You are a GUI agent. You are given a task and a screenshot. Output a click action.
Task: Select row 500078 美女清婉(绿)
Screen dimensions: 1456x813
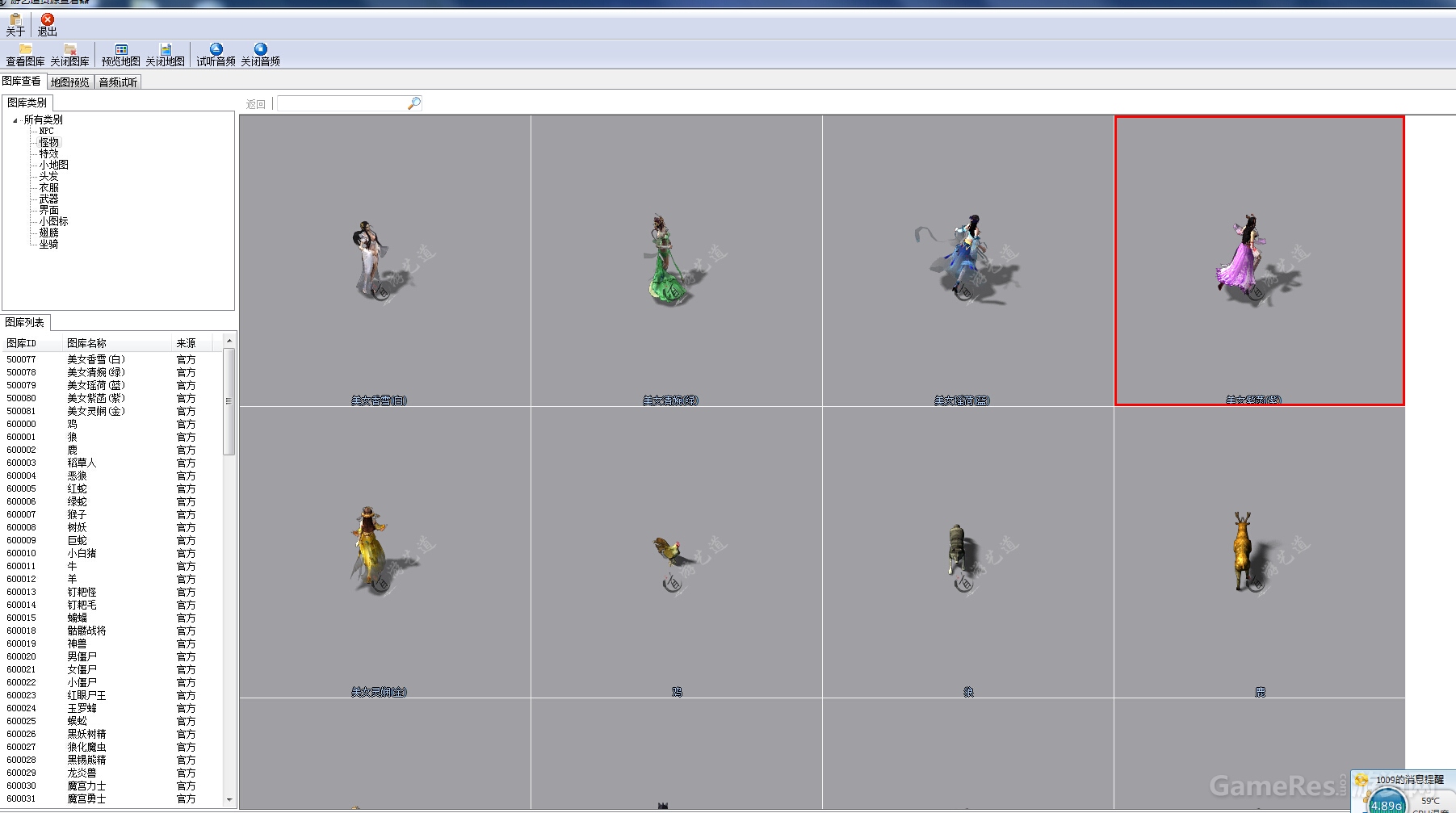tap(111, 372)
